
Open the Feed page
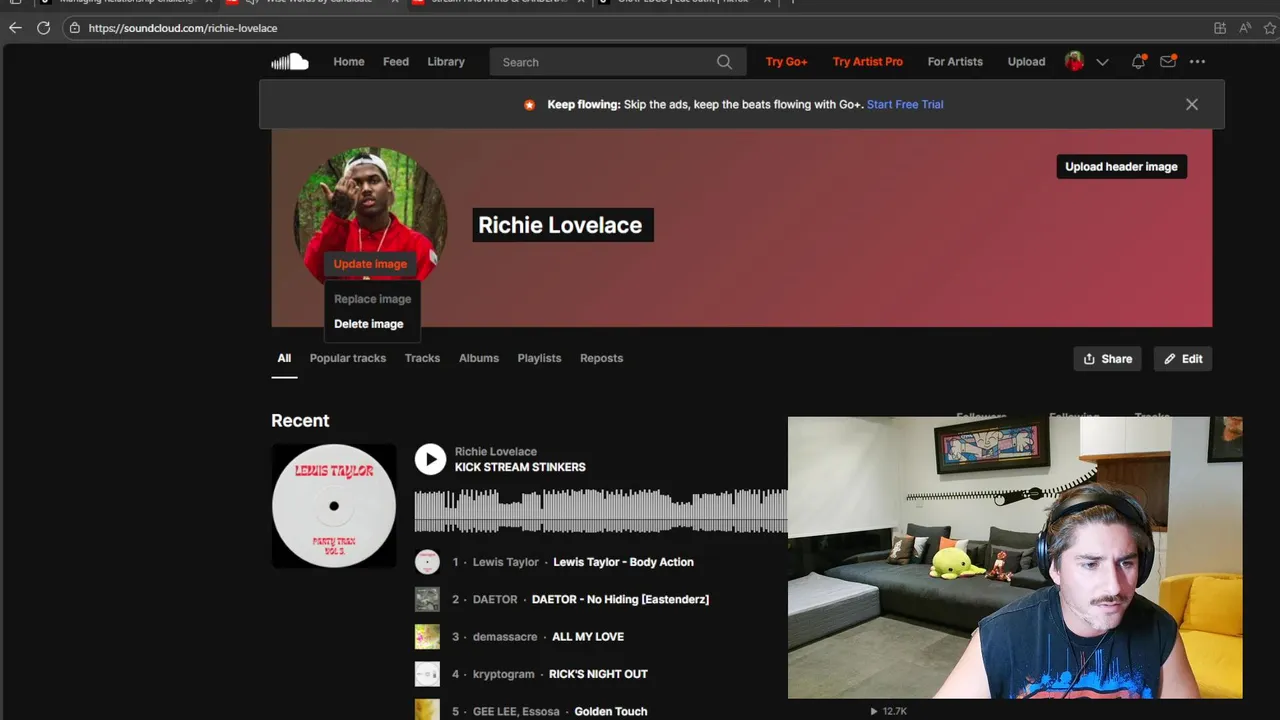[x=396, y=62]
